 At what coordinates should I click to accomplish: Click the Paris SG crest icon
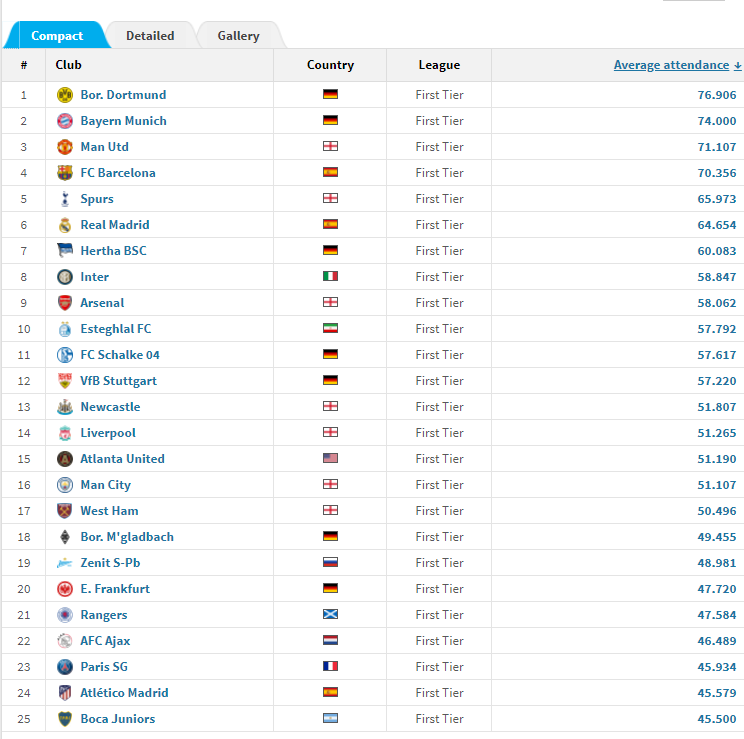point(65,667)
